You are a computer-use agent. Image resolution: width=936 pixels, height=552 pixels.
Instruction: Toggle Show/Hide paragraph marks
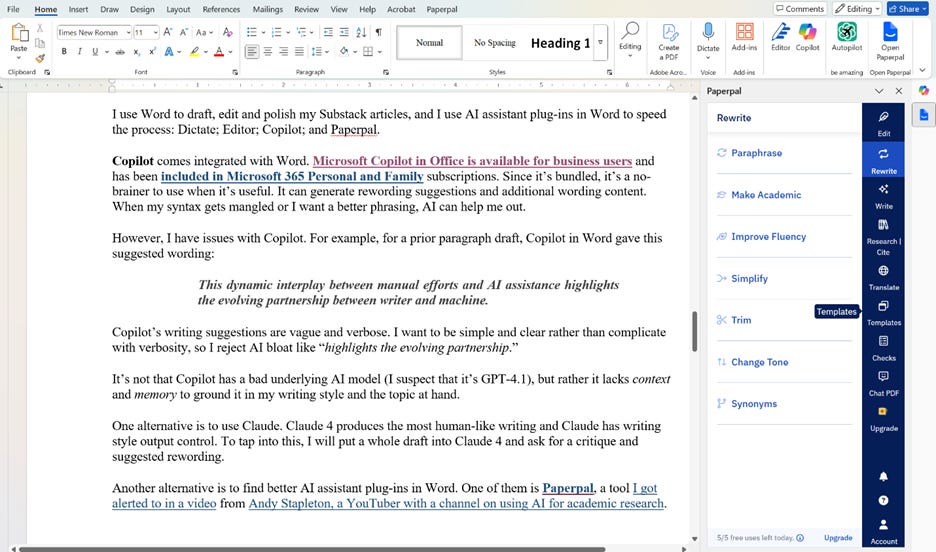(x=378, y=32)
